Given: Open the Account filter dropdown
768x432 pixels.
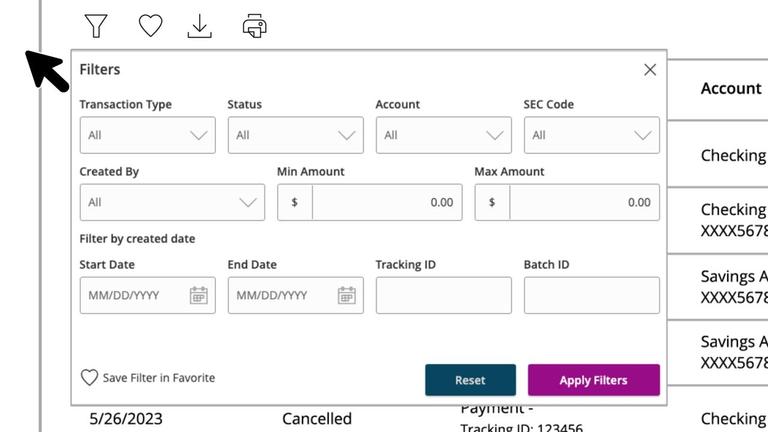Looking at the screenshot, I should [x=444, y=135].
